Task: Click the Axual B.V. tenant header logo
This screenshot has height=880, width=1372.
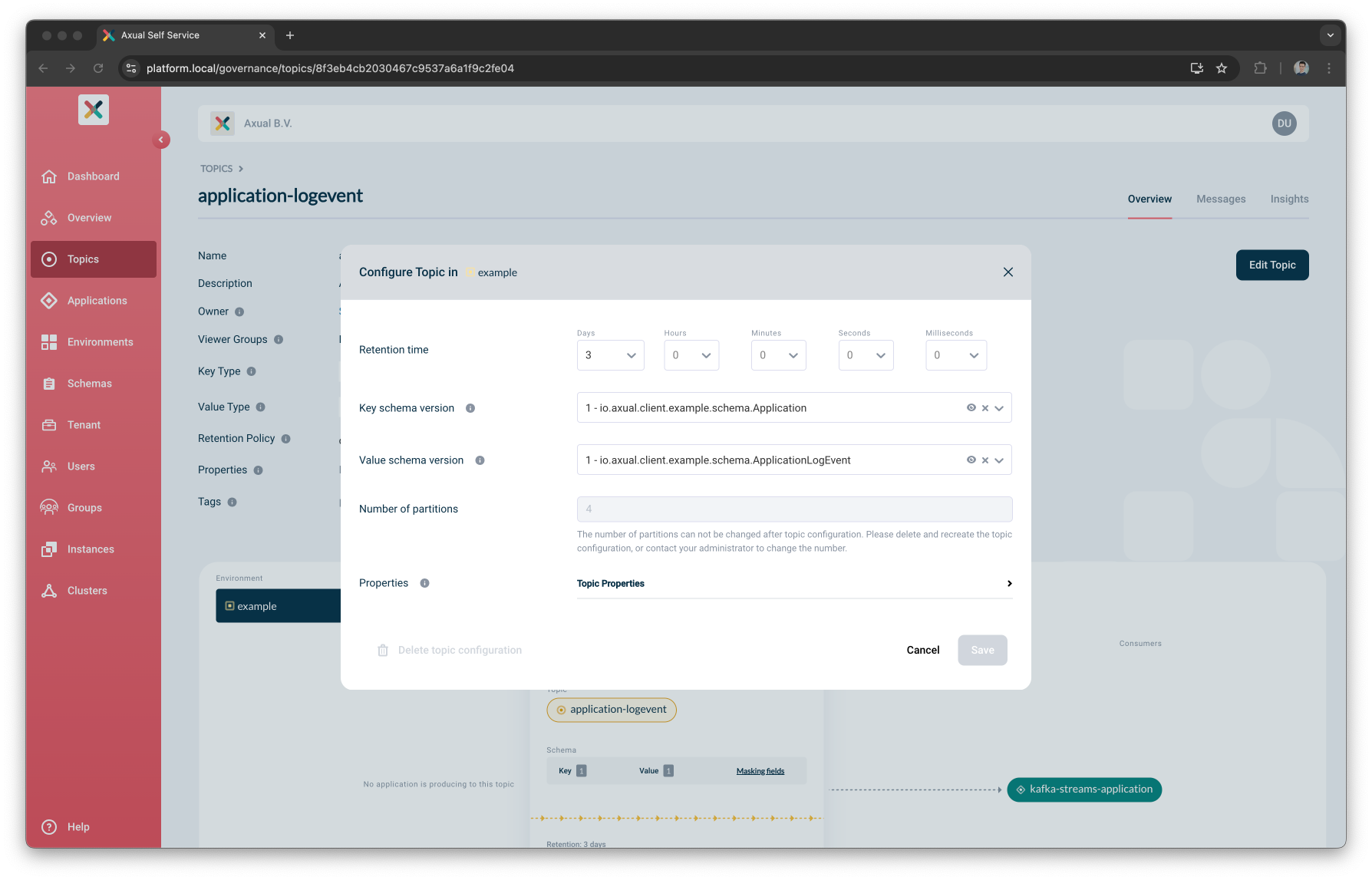Action: 223,124
